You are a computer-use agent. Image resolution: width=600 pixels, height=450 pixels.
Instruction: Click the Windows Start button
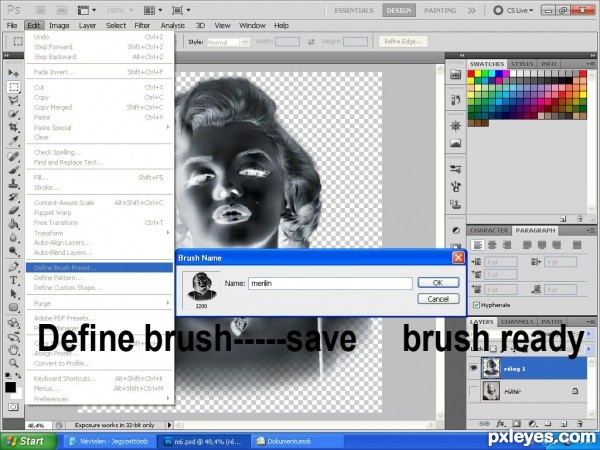pos(28,441)
